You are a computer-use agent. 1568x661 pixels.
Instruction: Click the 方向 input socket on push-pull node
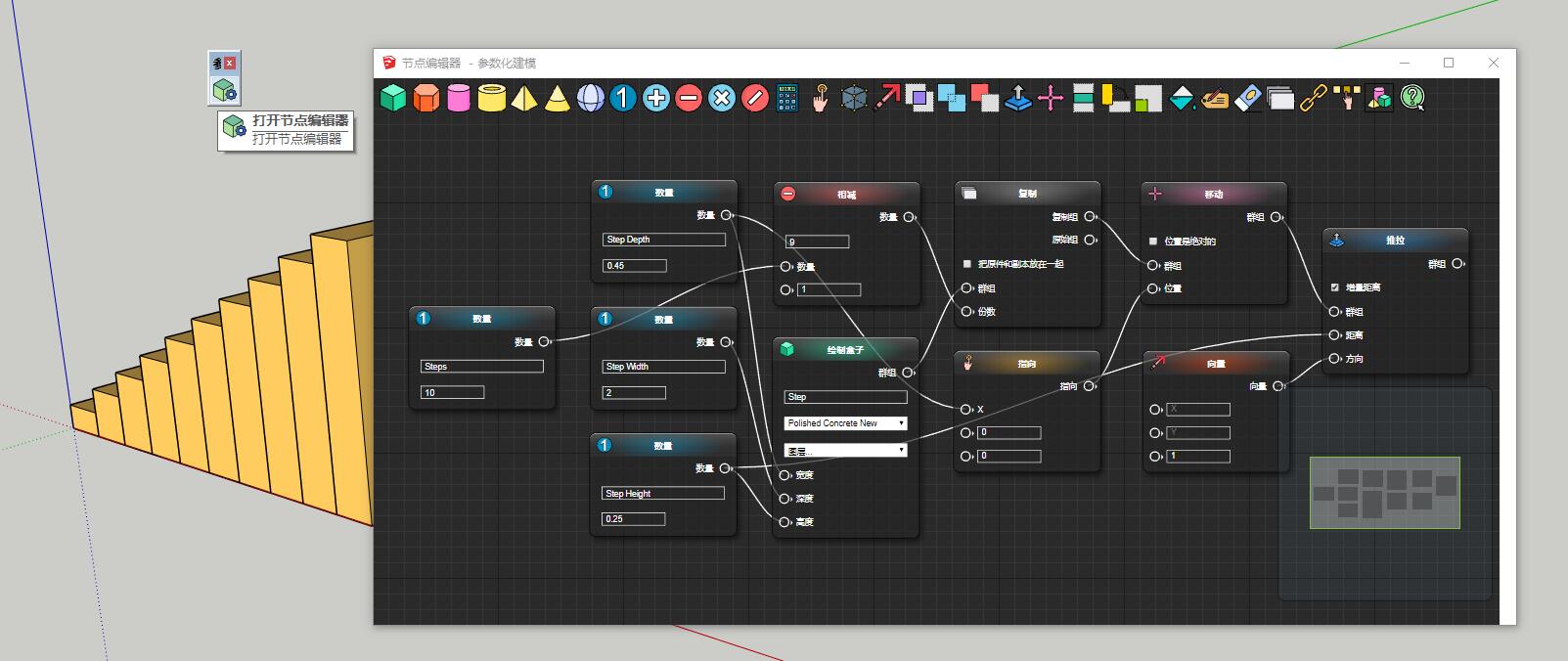coord(1335,359)
